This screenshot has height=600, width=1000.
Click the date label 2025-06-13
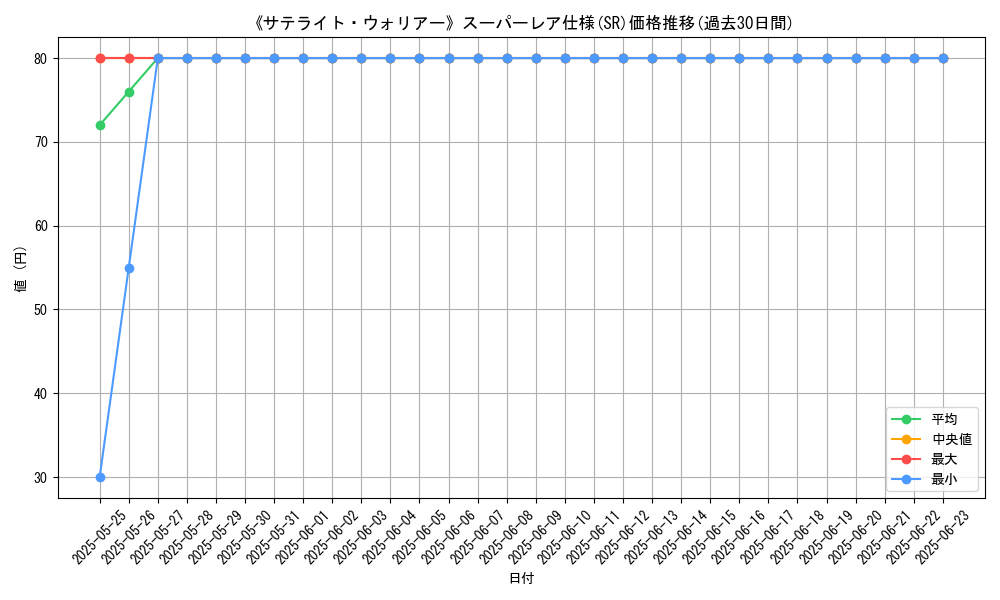pyautogui.click(x=651, y=538)
